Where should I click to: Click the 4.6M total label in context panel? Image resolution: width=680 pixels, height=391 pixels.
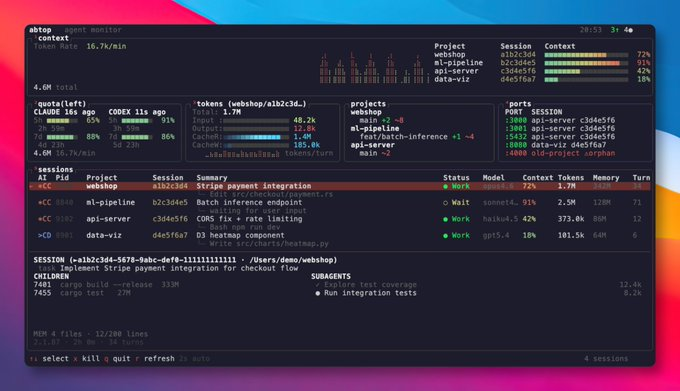tap(56, 88)
